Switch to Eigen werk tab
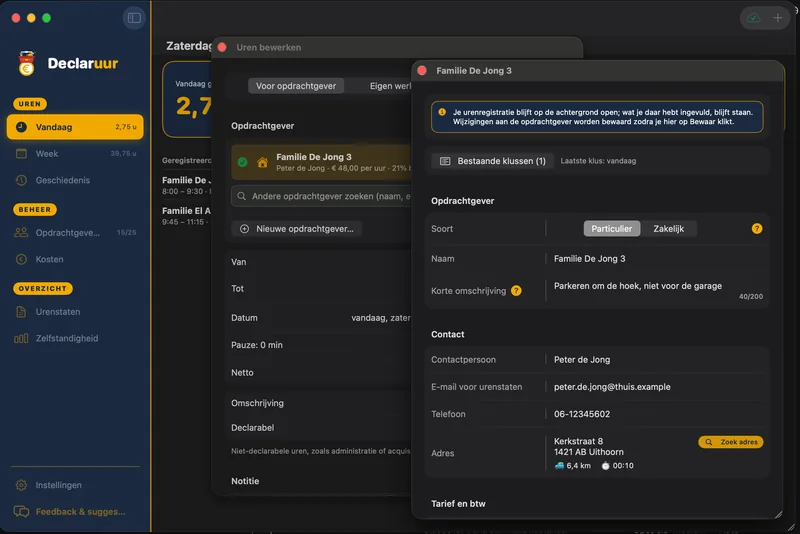The height and width of the screenshot is (534, 800). (390, 86)
